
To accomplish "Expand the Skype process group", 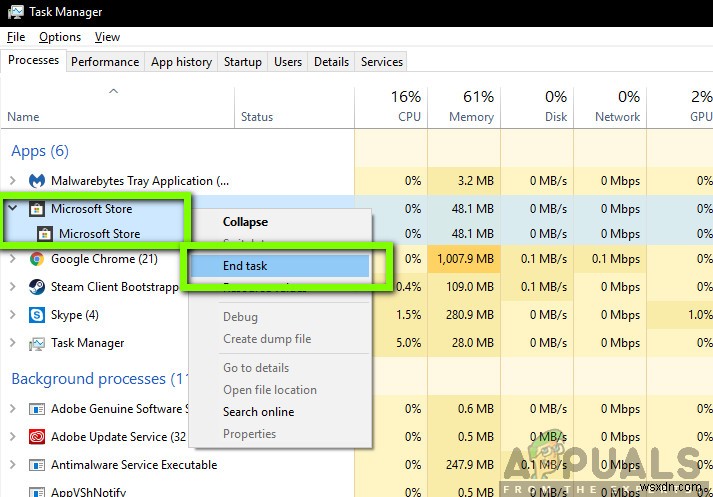I will point(13,315).
